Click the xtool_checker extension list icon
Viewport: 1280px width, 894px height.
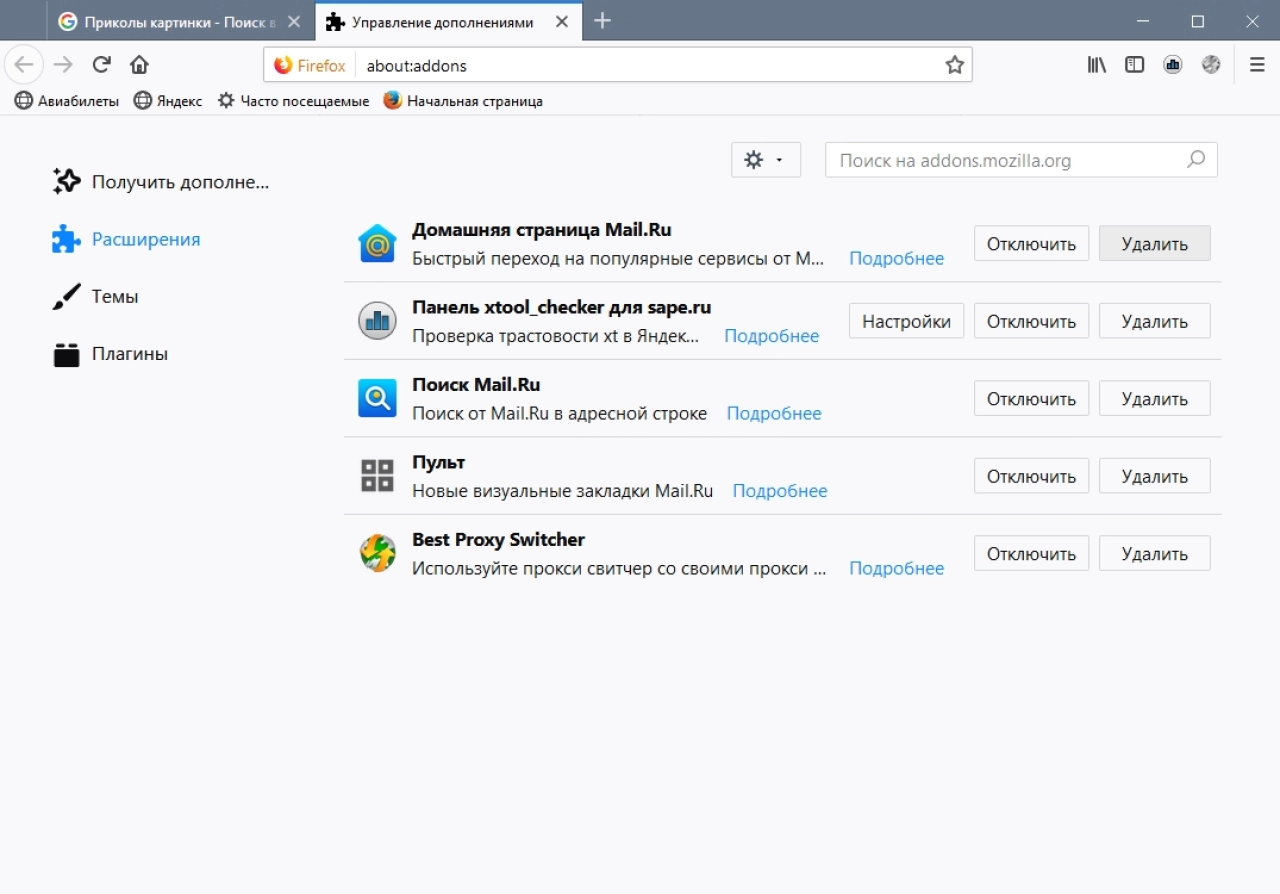point(377,321)
